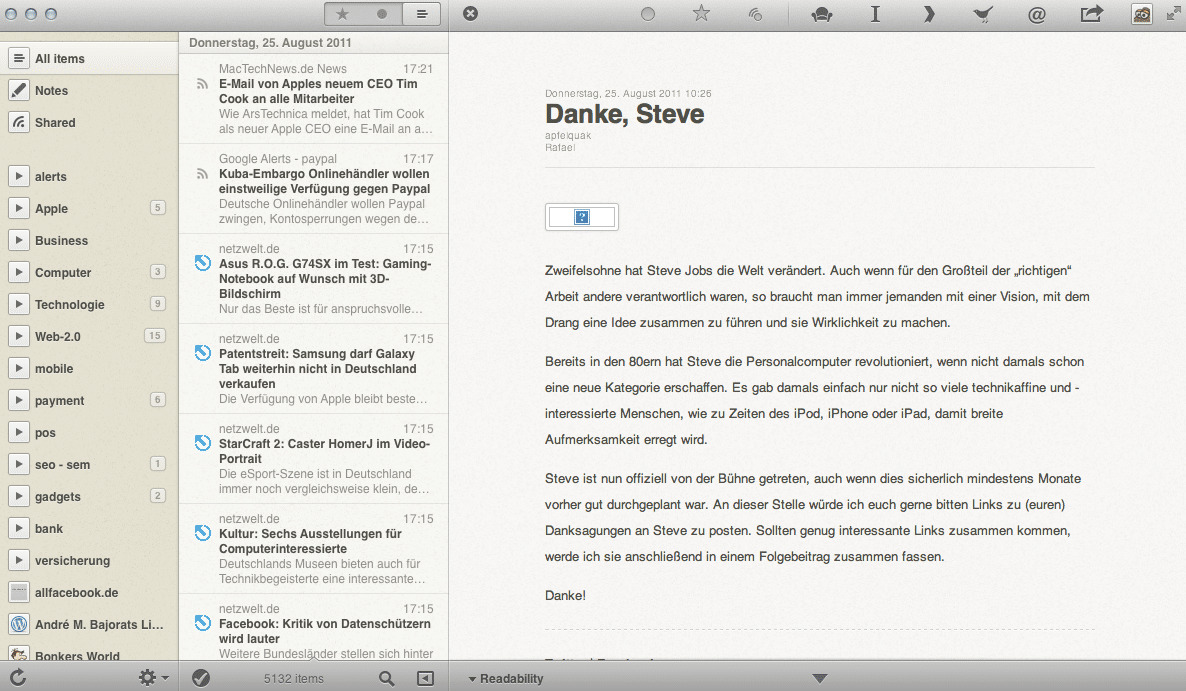Select the Business folder label
Image resolution: width=1186 pixels, height=691 pixels.
pos(61,240)
